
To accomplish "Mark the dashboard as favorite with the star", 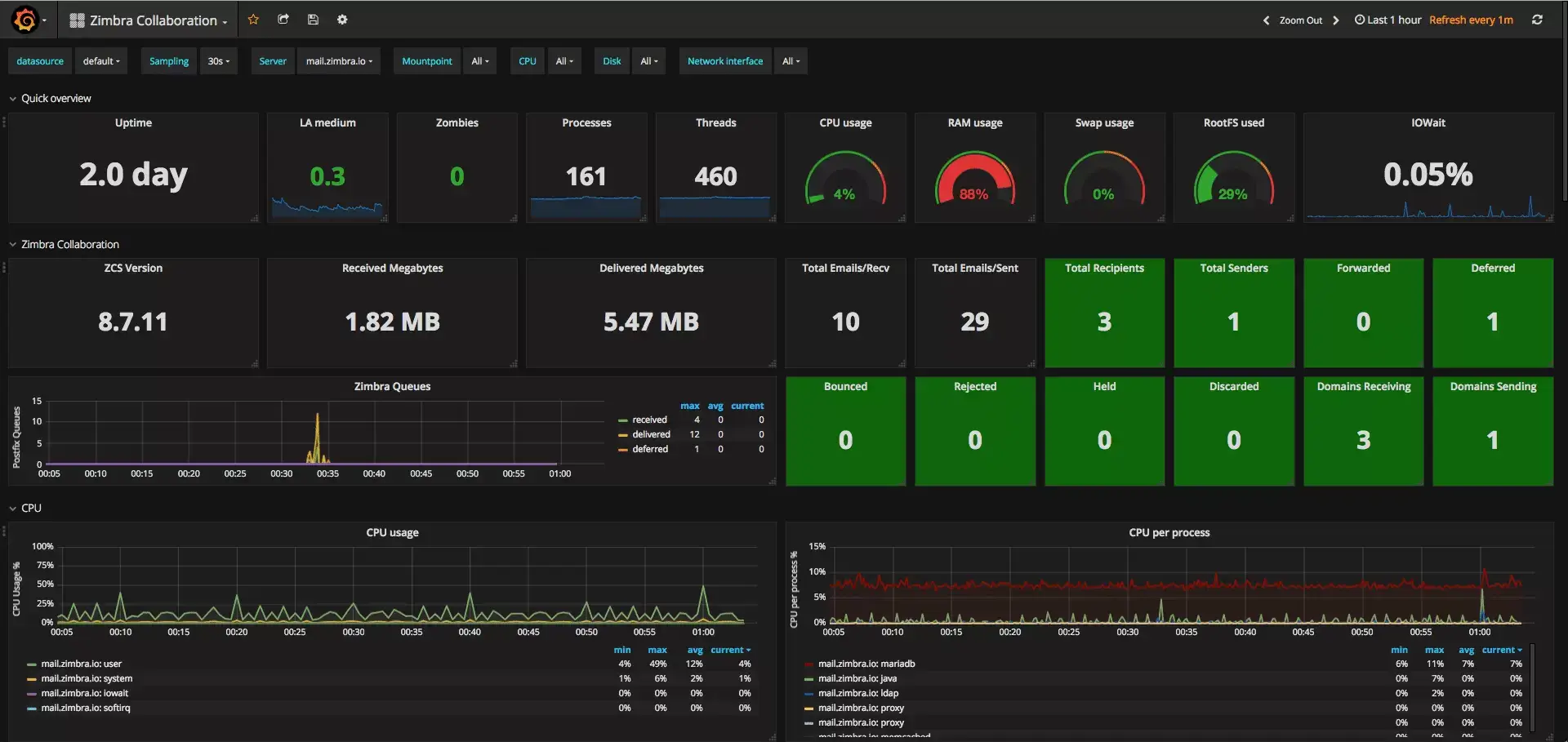I will (253, 19).
